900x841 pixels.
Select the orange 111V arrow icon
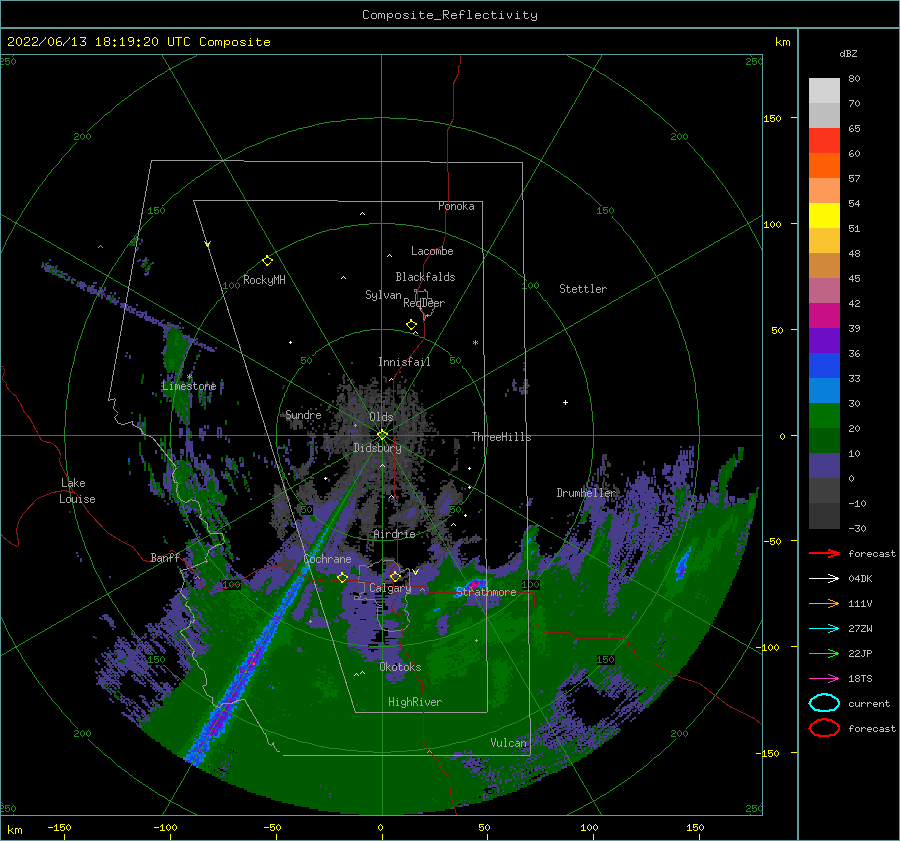click(824, 603)
